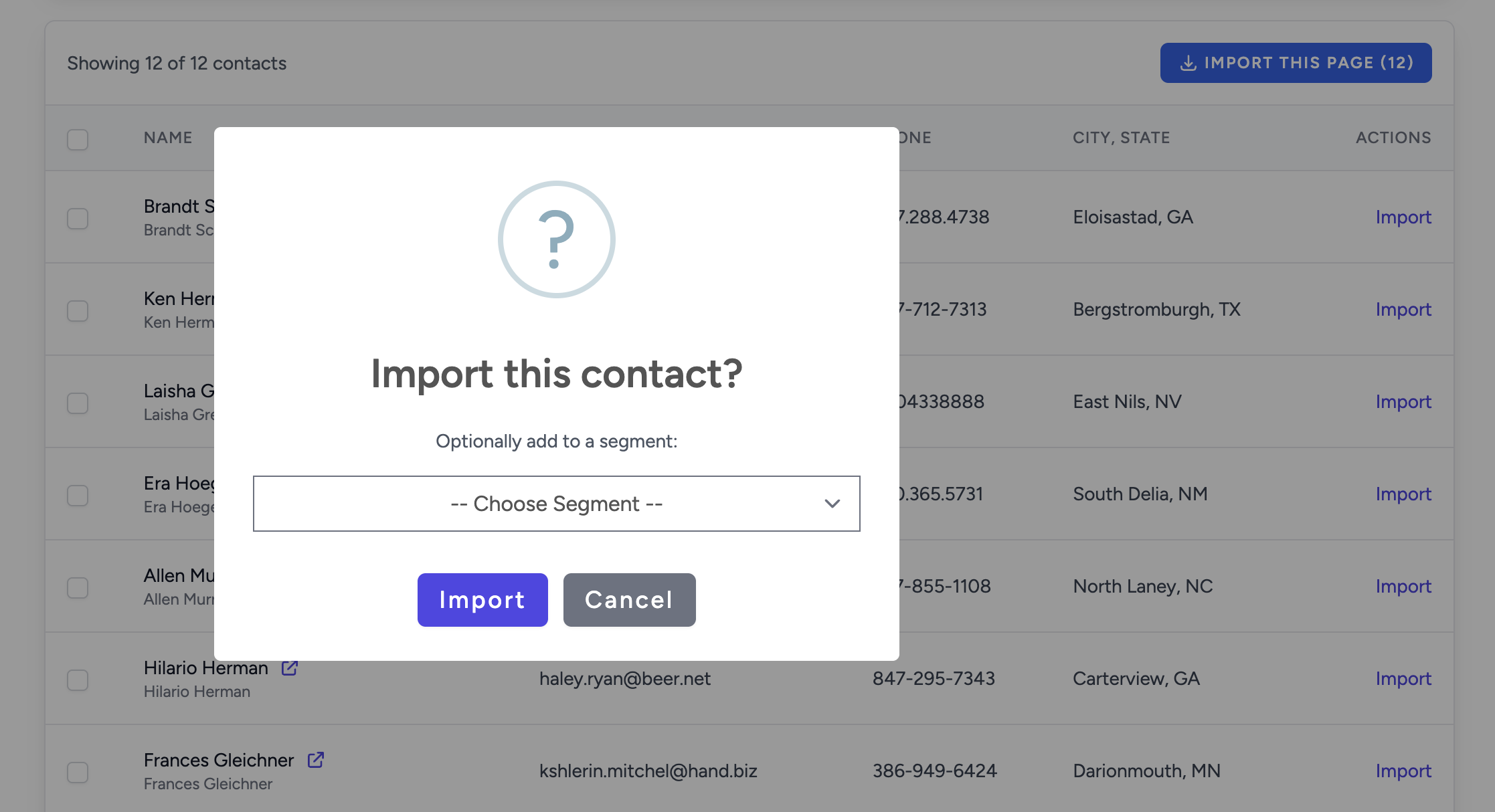1495x812 pixels.
Task: Click Import link for South Delia, NM row
Action: pos(1403,494)
